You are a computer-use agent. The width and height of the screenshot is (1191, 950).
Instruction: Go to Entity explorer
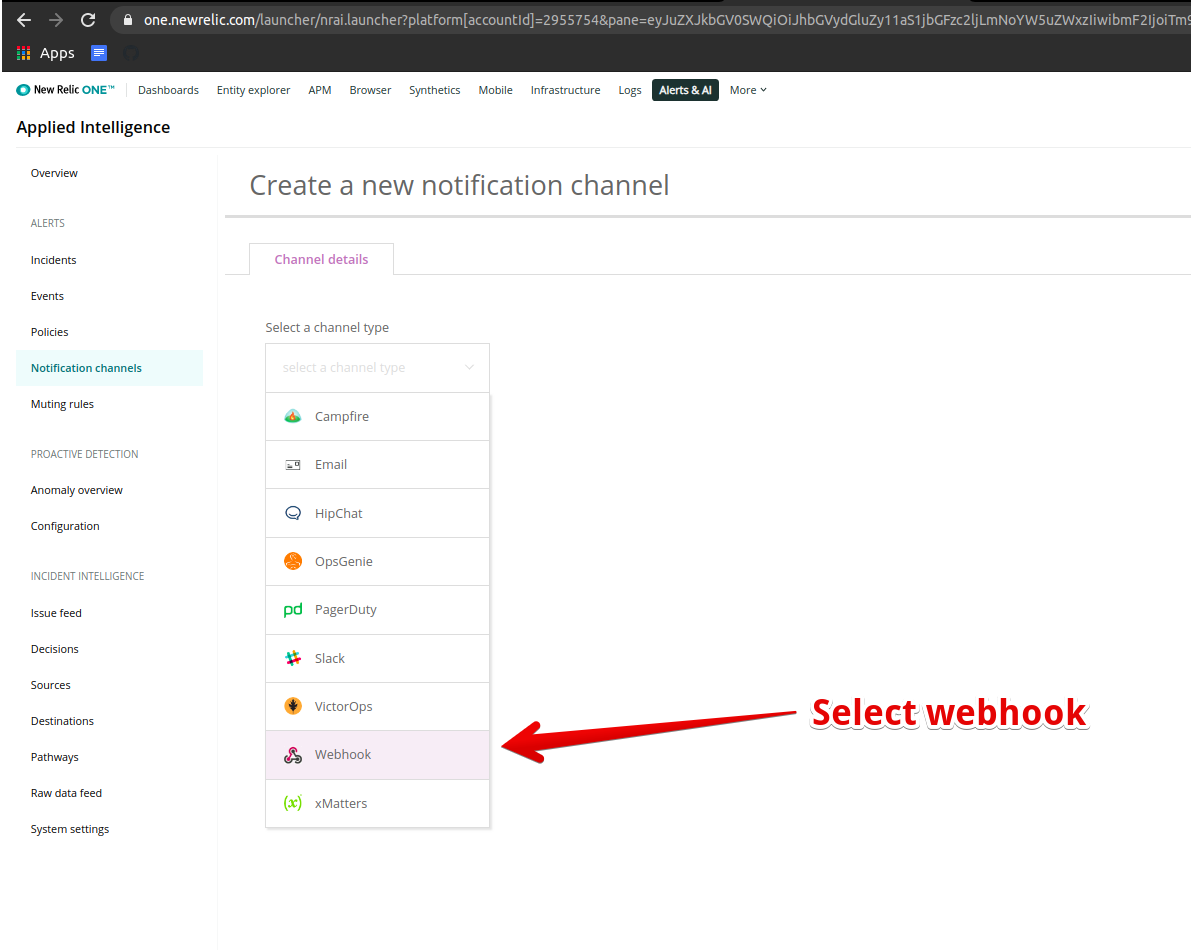click(253, 90)
